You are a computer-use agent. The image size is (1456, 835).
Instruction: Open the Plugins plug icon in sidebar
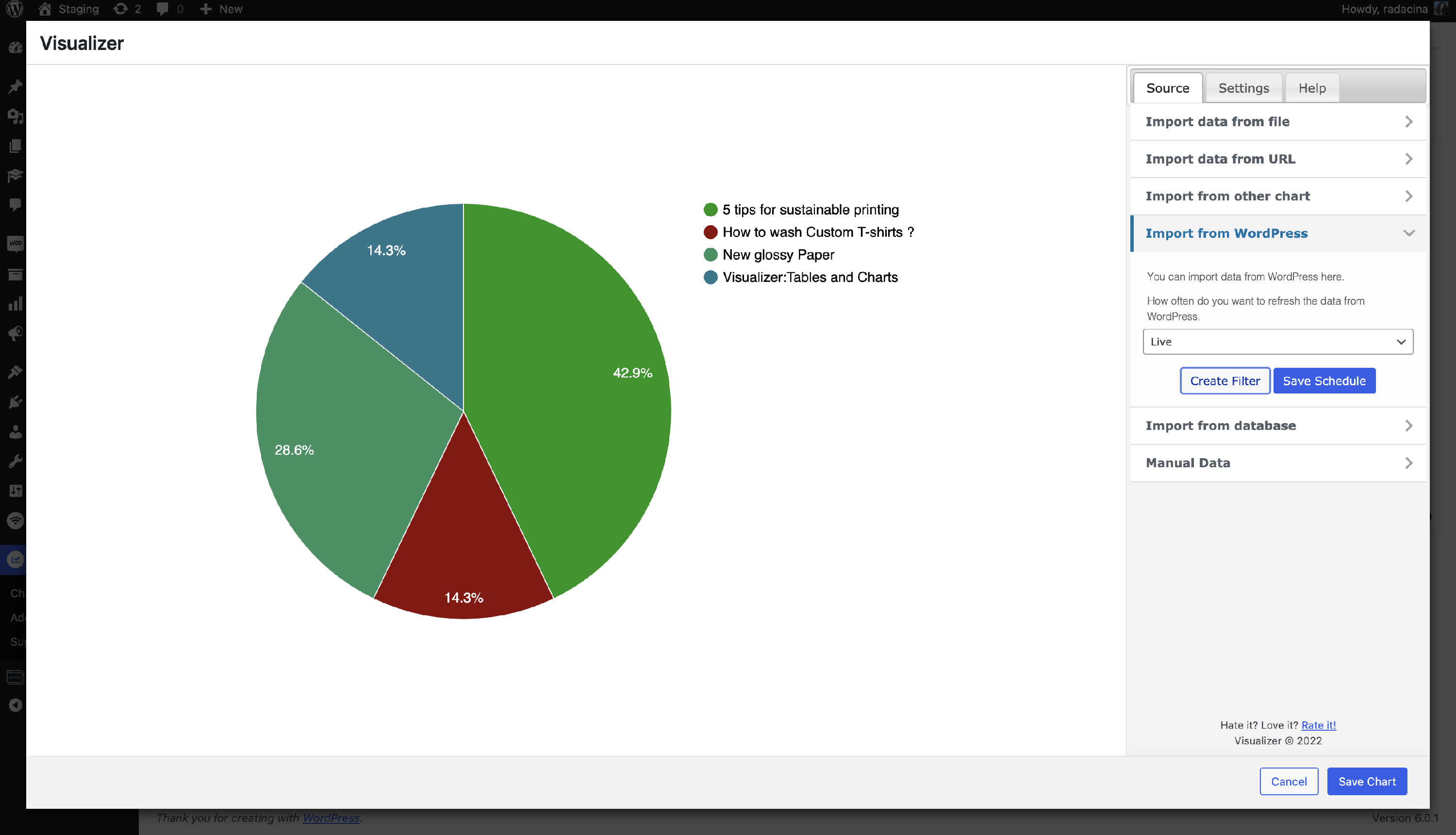click(x=16, y=402)
